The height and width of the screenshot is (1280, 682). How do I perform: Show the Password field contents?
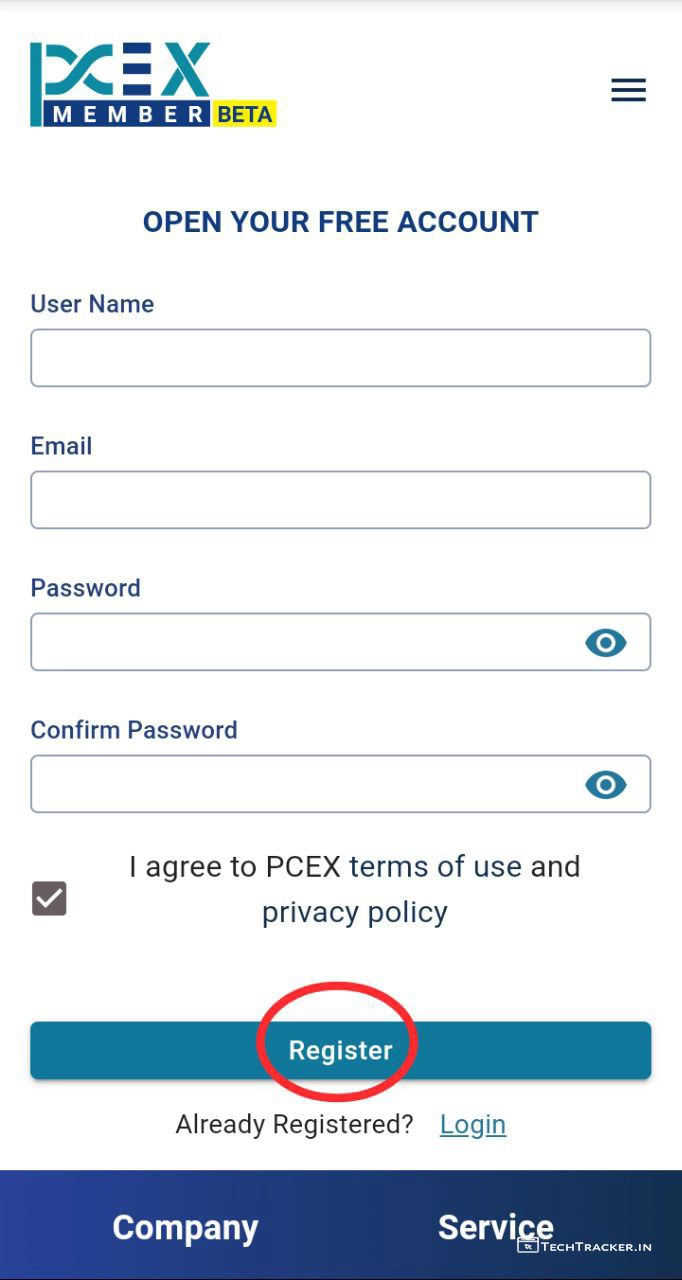click(605, 642)
